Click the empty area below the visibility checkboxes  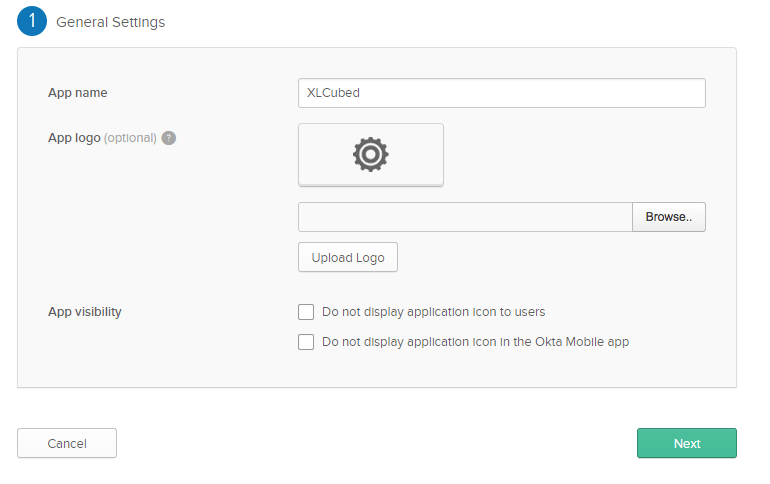[500, 370]
